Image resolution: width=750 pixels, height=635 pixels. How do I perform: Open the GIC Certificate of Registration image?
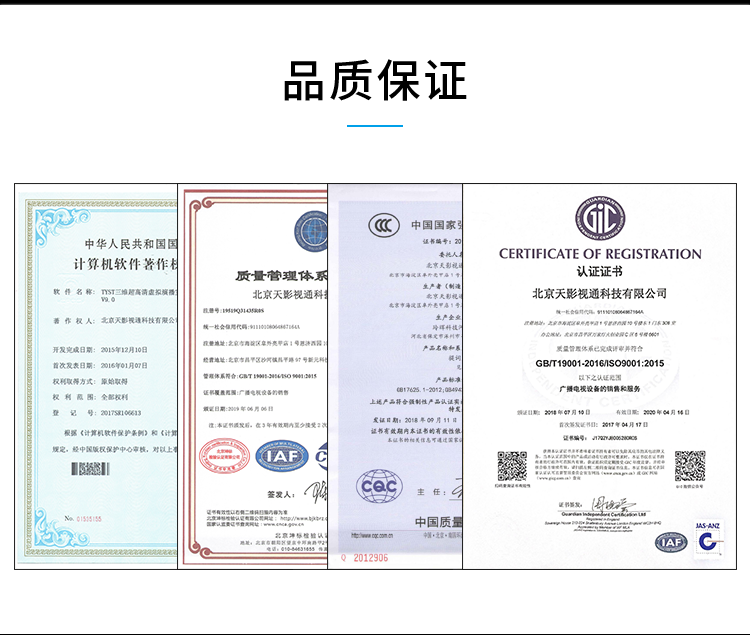point(599,376)
